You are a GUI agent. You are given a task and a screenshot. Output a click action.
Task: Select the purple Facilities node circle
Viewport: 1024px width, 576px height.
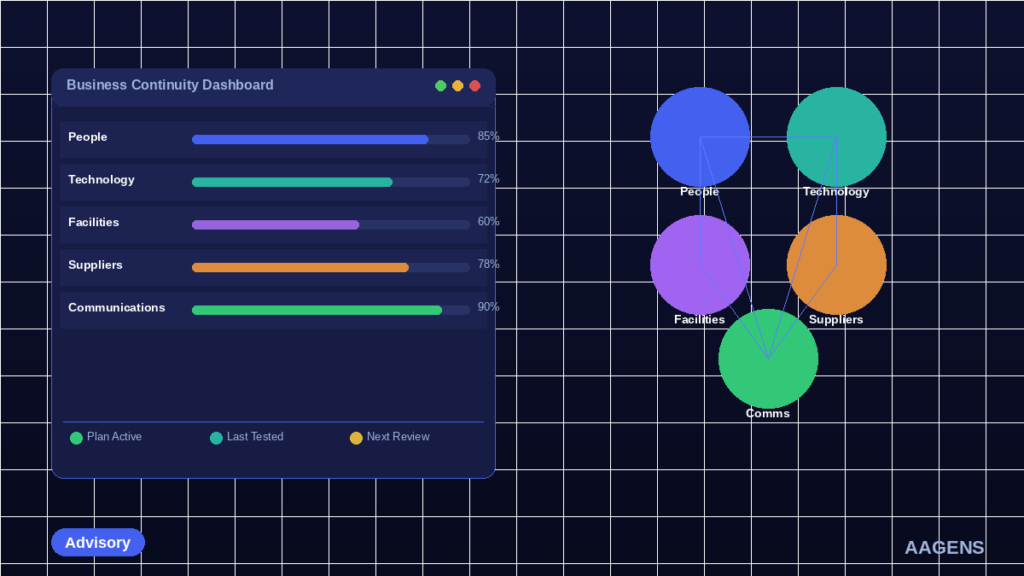[700, 265]
